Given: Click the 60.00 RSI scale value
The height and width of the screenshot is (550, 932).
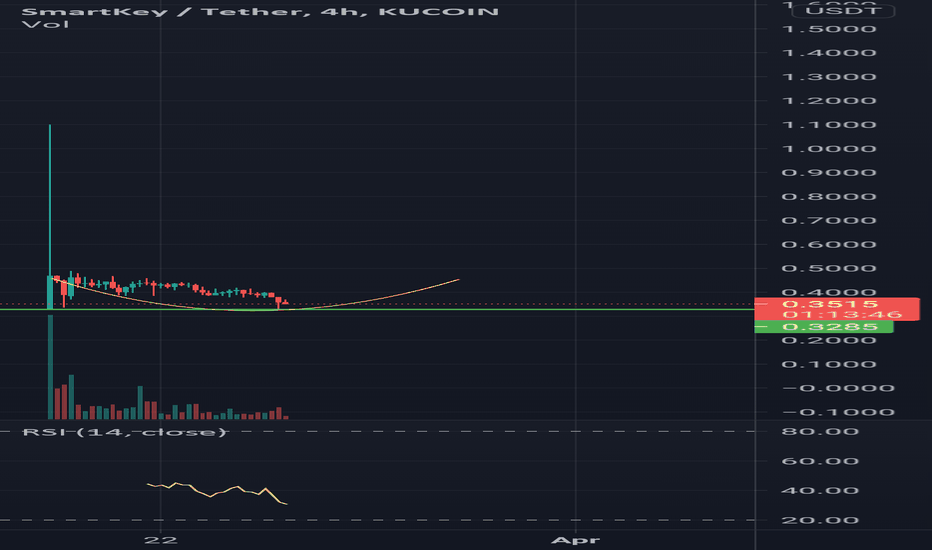Looking at the screenshot, I should click(x=820, y=461).
